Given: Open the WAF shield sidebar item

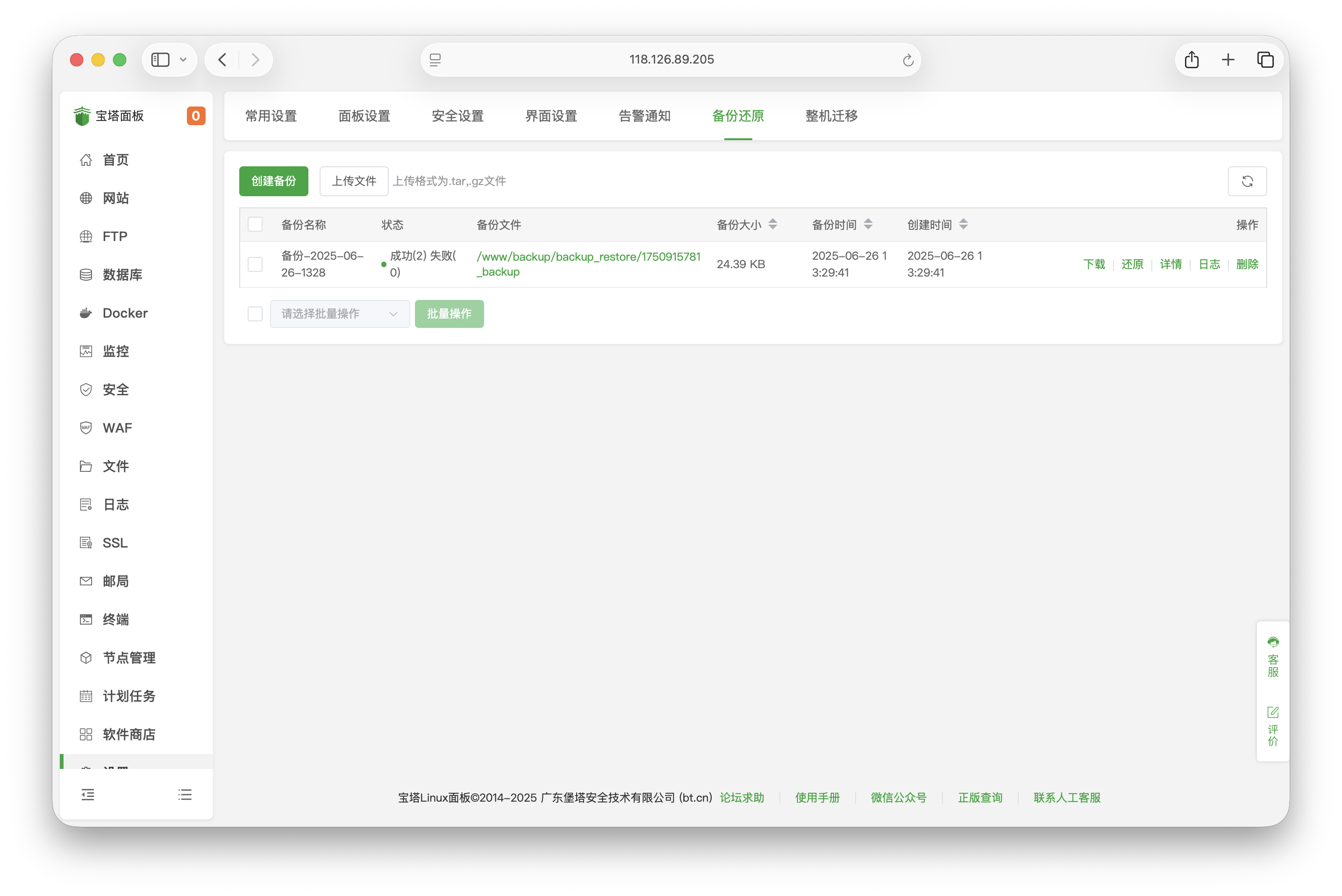Looking at the screenshot, I should coord(86,428).
